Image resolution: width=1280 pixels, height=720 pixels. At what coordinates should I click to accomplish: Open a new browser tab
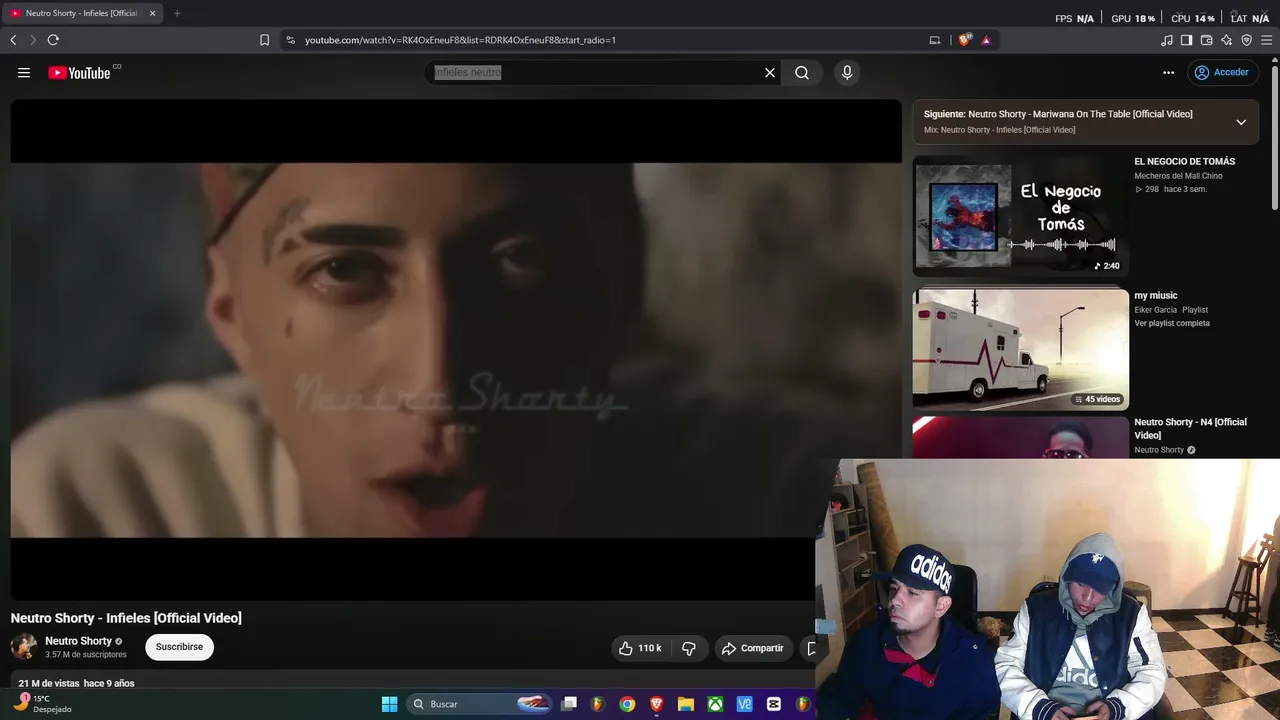click(177, 13)
